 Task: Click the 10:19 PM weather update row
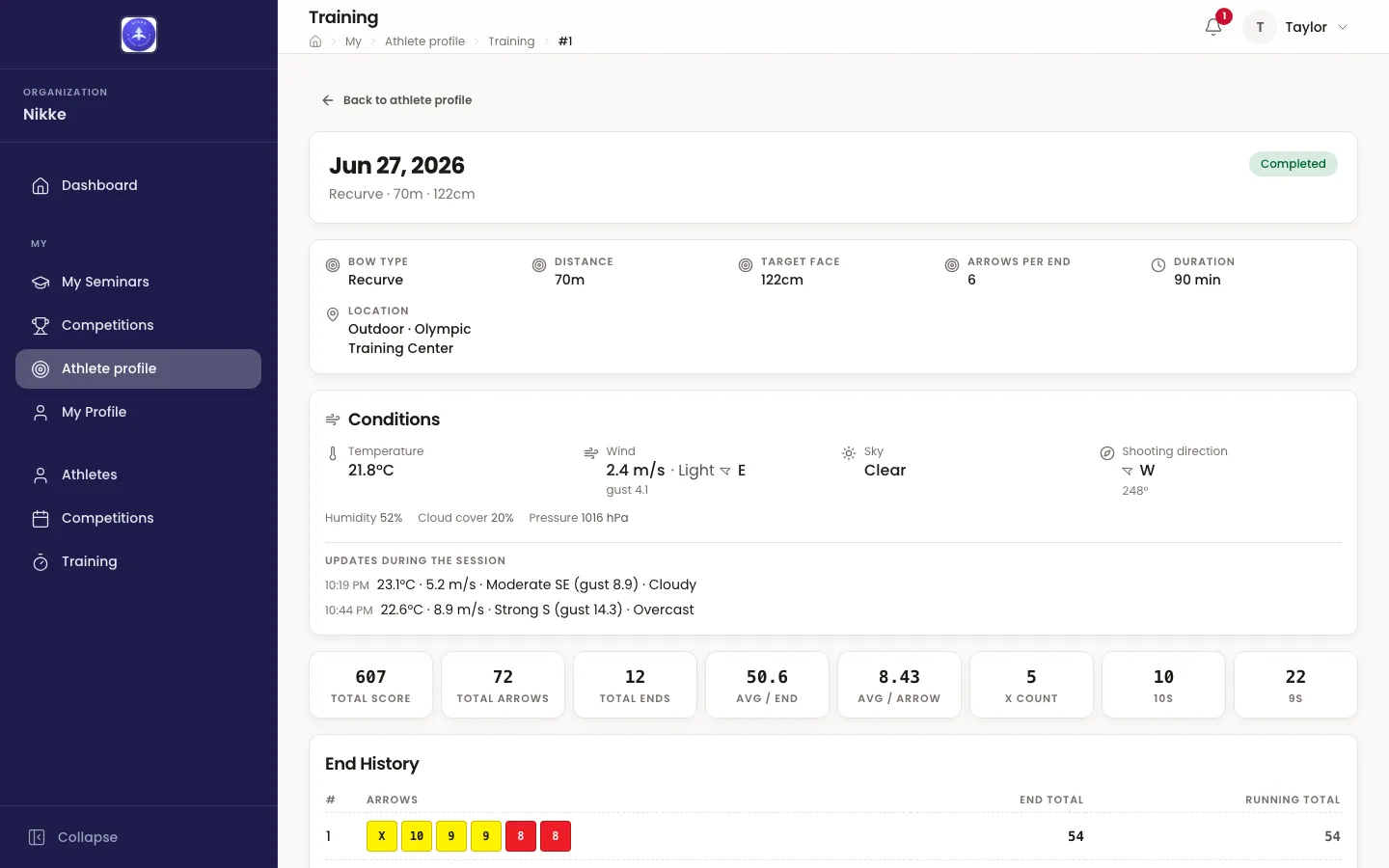coord(510,584)
